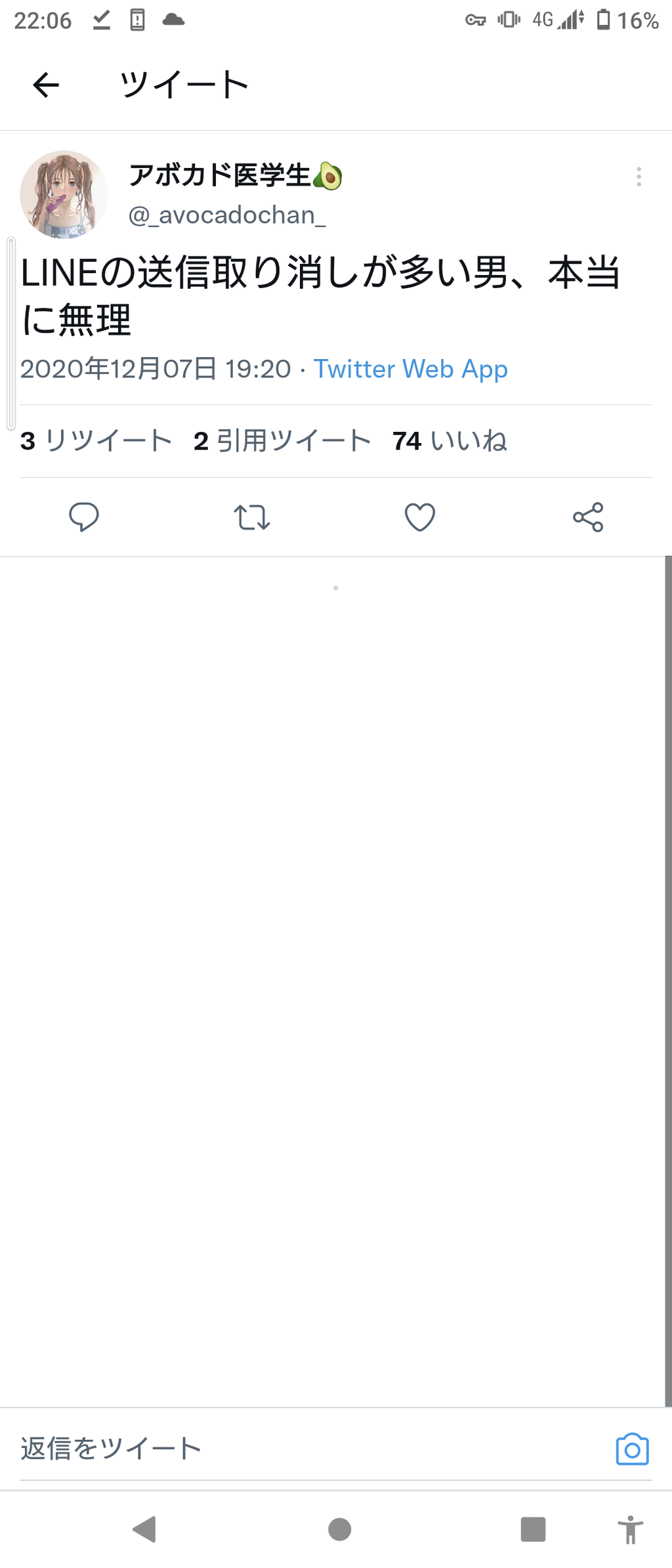Tap the reply speech bubble icon
672x1568 pixels.
pyautogui.click(x=84, y=517)
